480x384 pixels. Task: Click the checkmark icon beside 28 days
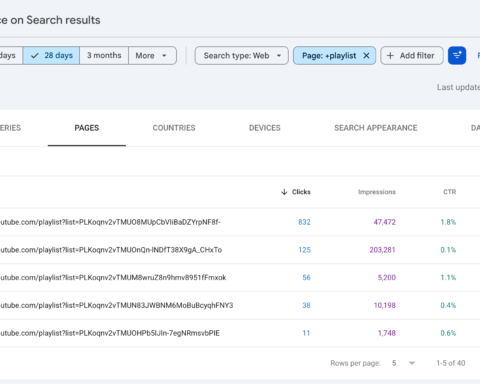(x=35, y=56)
